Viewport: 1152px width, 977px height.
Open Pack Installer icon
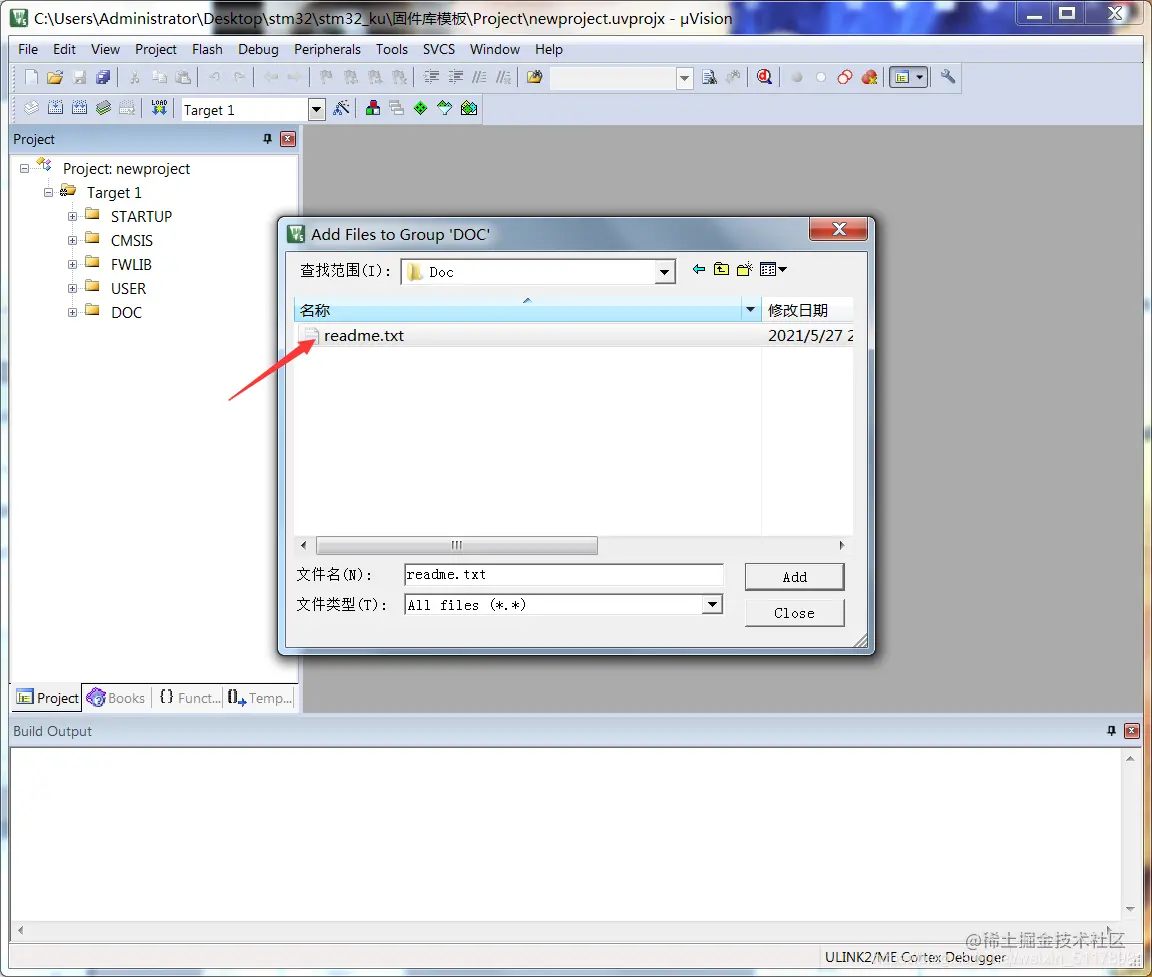click(x=469, y=109)
